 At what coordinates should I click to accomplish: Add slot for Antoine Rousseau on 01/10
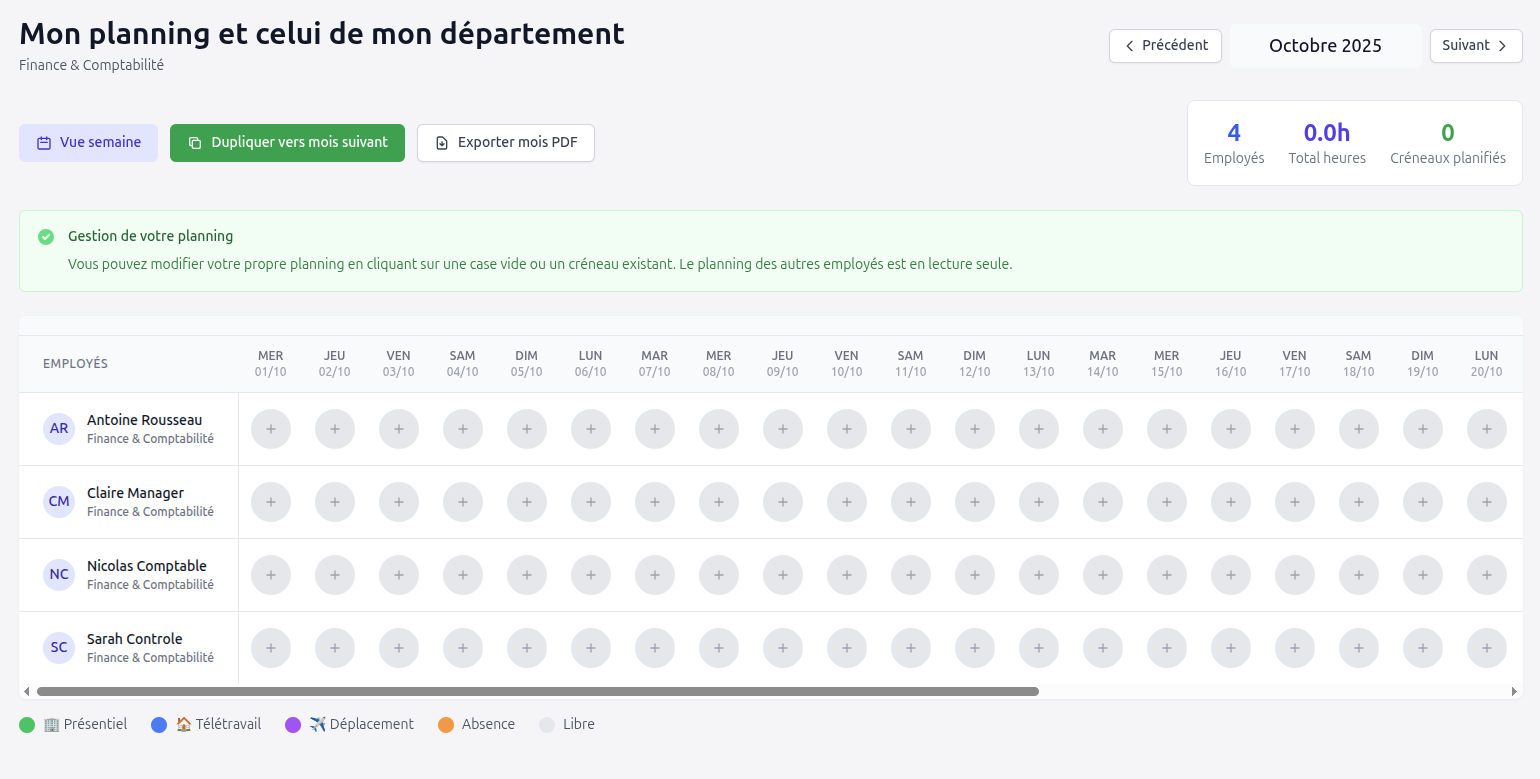tap(271, 429)
